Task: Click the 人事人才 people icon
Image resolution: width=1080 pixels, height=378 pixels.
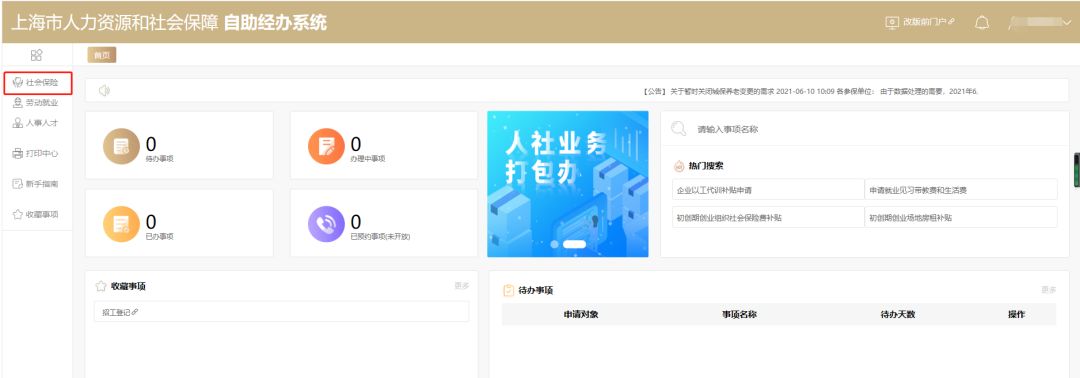Action: point(18,123)
